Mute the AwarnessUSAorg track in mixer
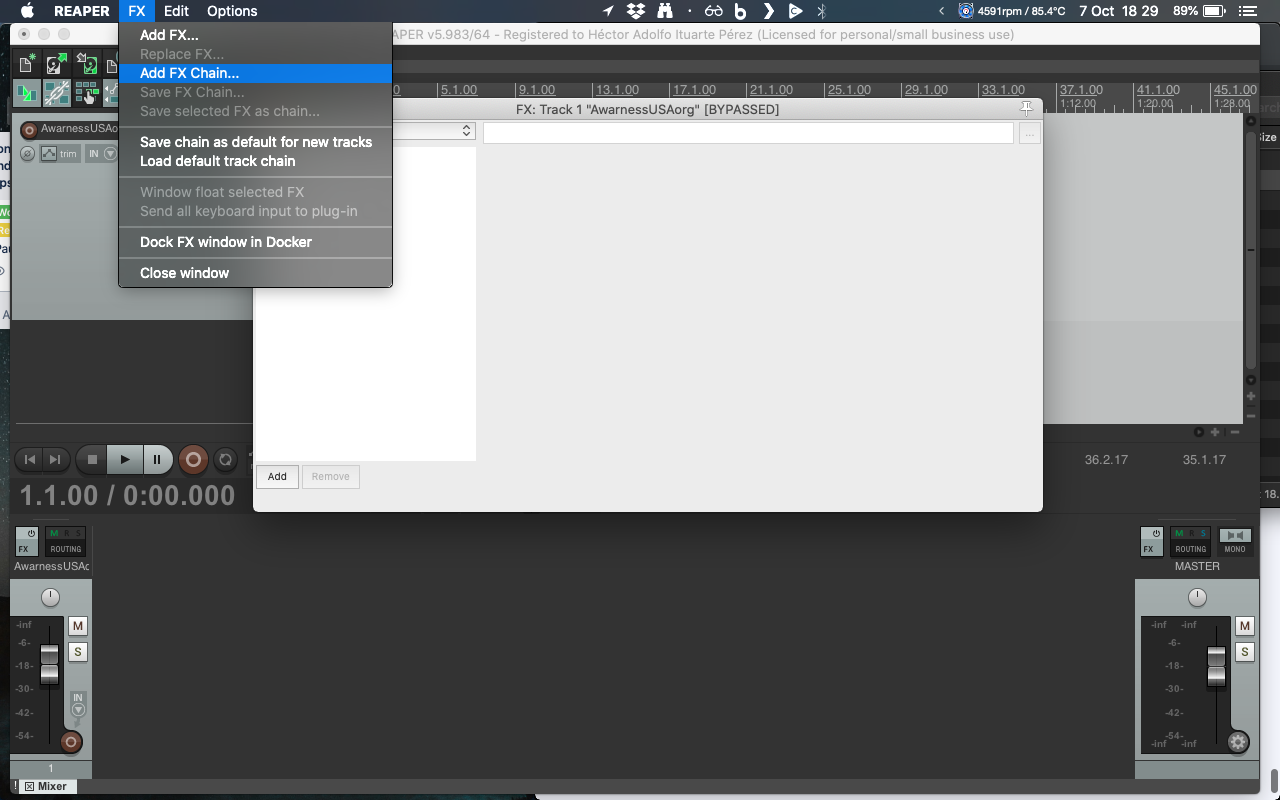Viewport: 1280px width, 800px height. 77,626
